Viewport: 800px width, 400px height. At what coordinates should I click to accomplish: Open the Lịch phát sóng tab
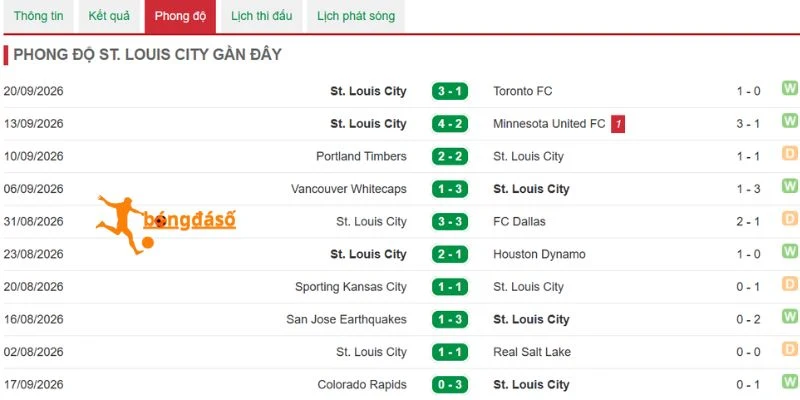pos(356,16)
